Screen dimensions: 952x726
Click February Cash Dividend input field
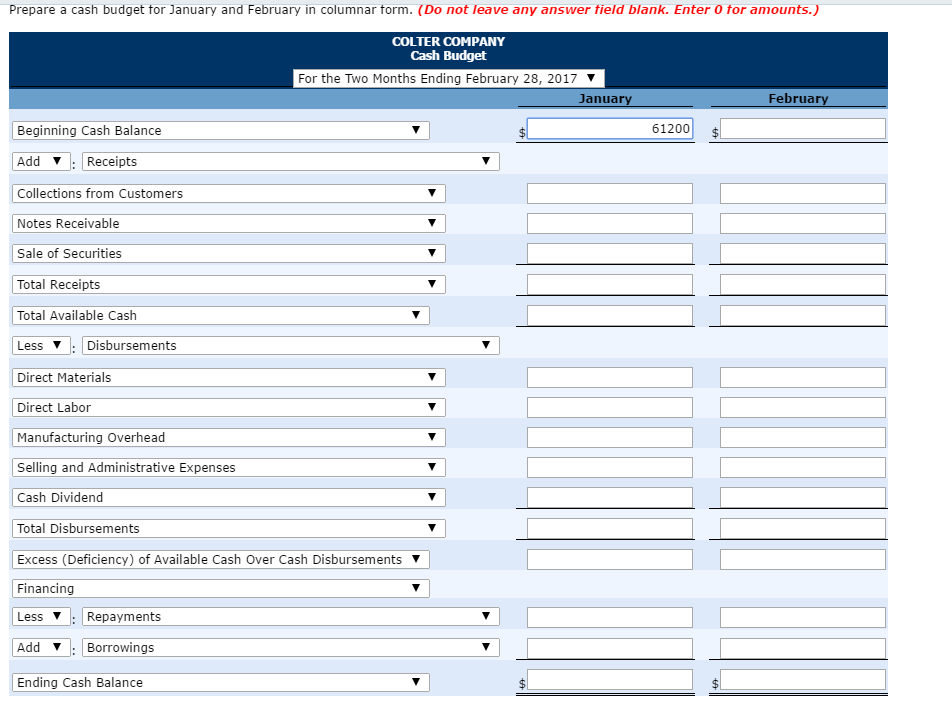[x=803, y=498]
